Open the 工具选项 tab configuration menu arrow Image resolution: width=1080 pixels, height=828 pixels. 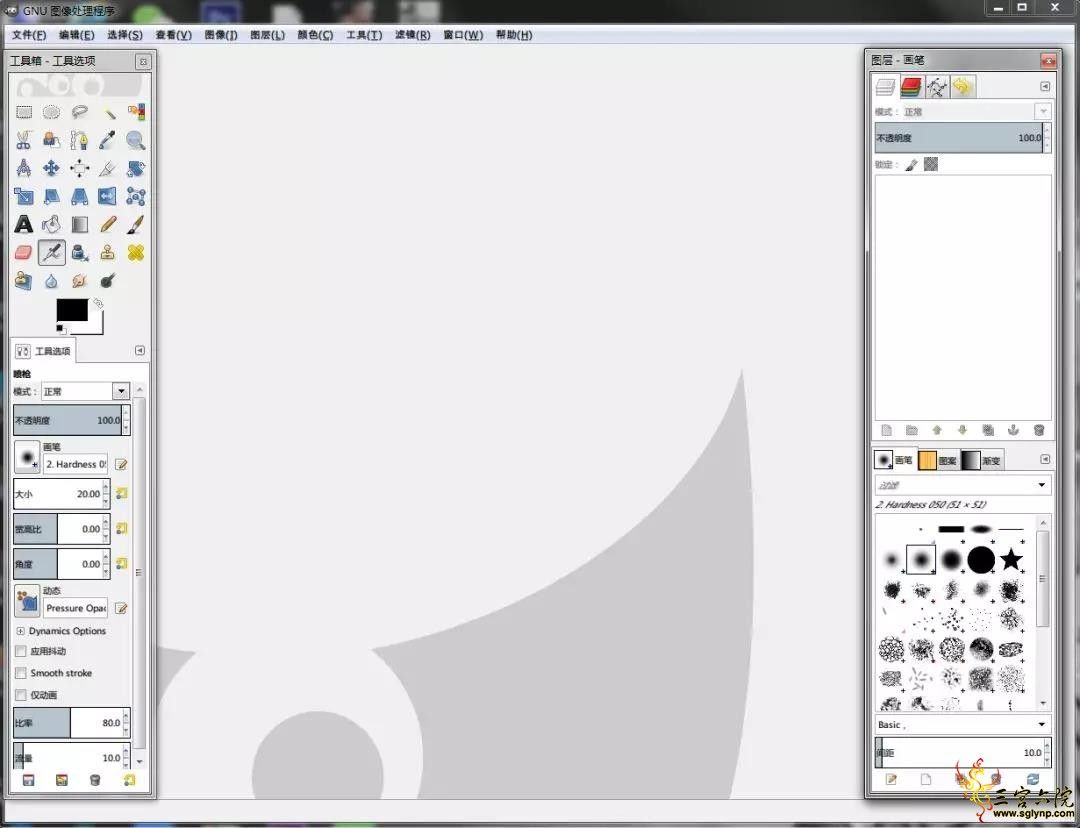tap(140, 351)
